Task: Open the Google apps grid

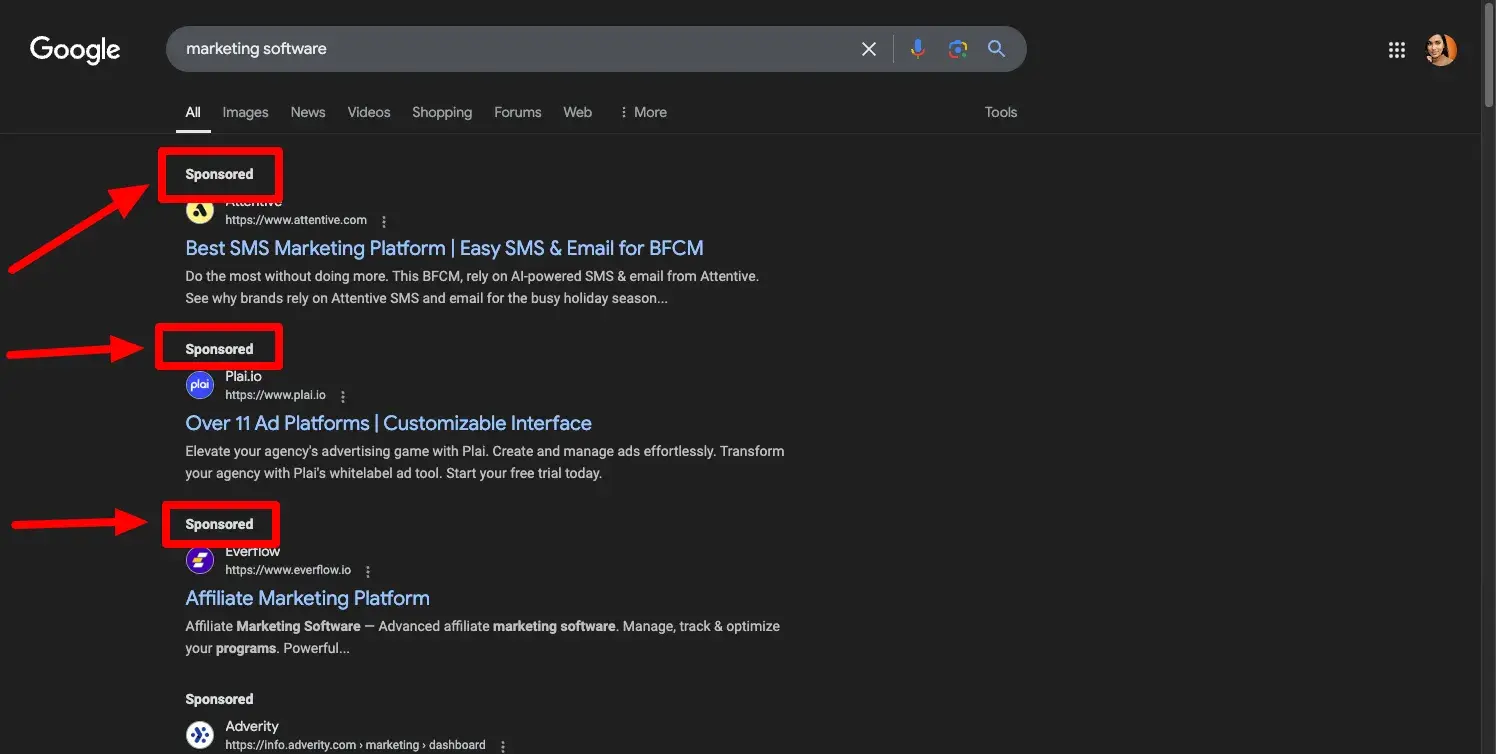Action: click(x=1397, y=50)
